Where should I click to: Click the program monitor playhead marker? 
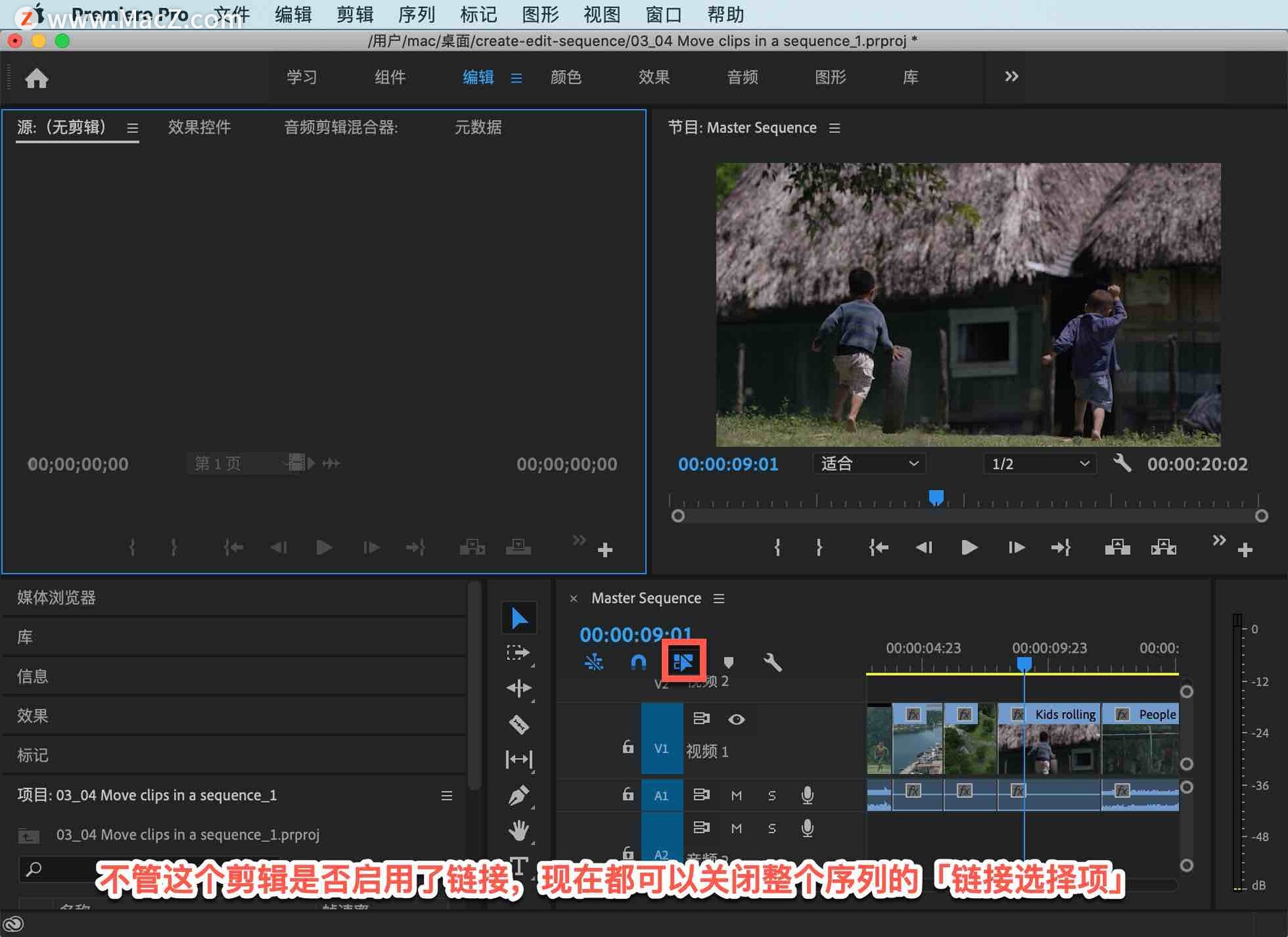coord(936,497)
